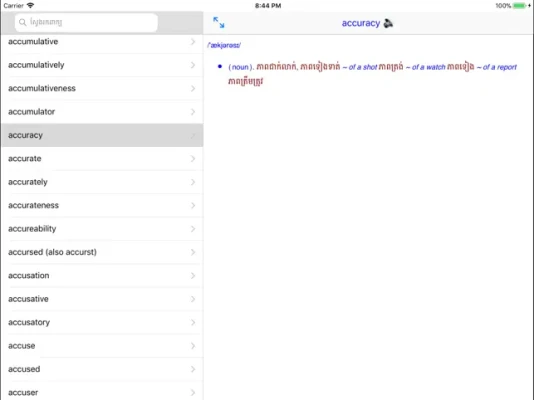This screenshot has height=400, width=534.
Task: Open the chevron next to accusation
Action: pyautogui.click(x=193, y=275)
